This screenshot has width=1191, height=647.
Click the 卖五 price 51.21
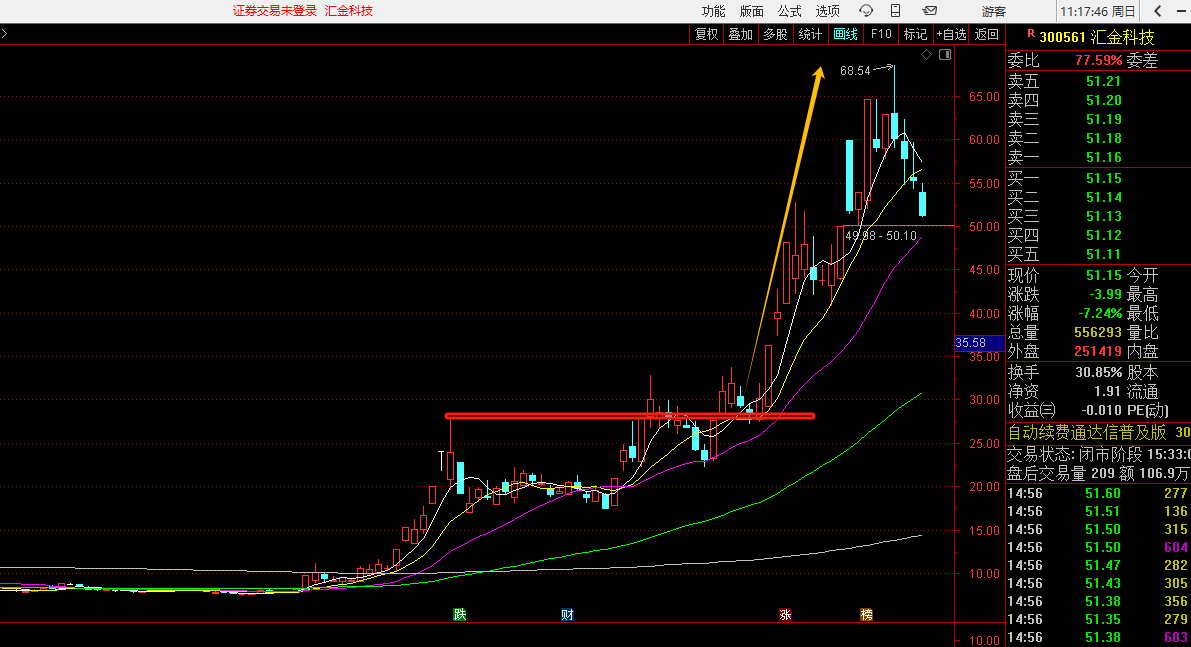[1103, 81]
